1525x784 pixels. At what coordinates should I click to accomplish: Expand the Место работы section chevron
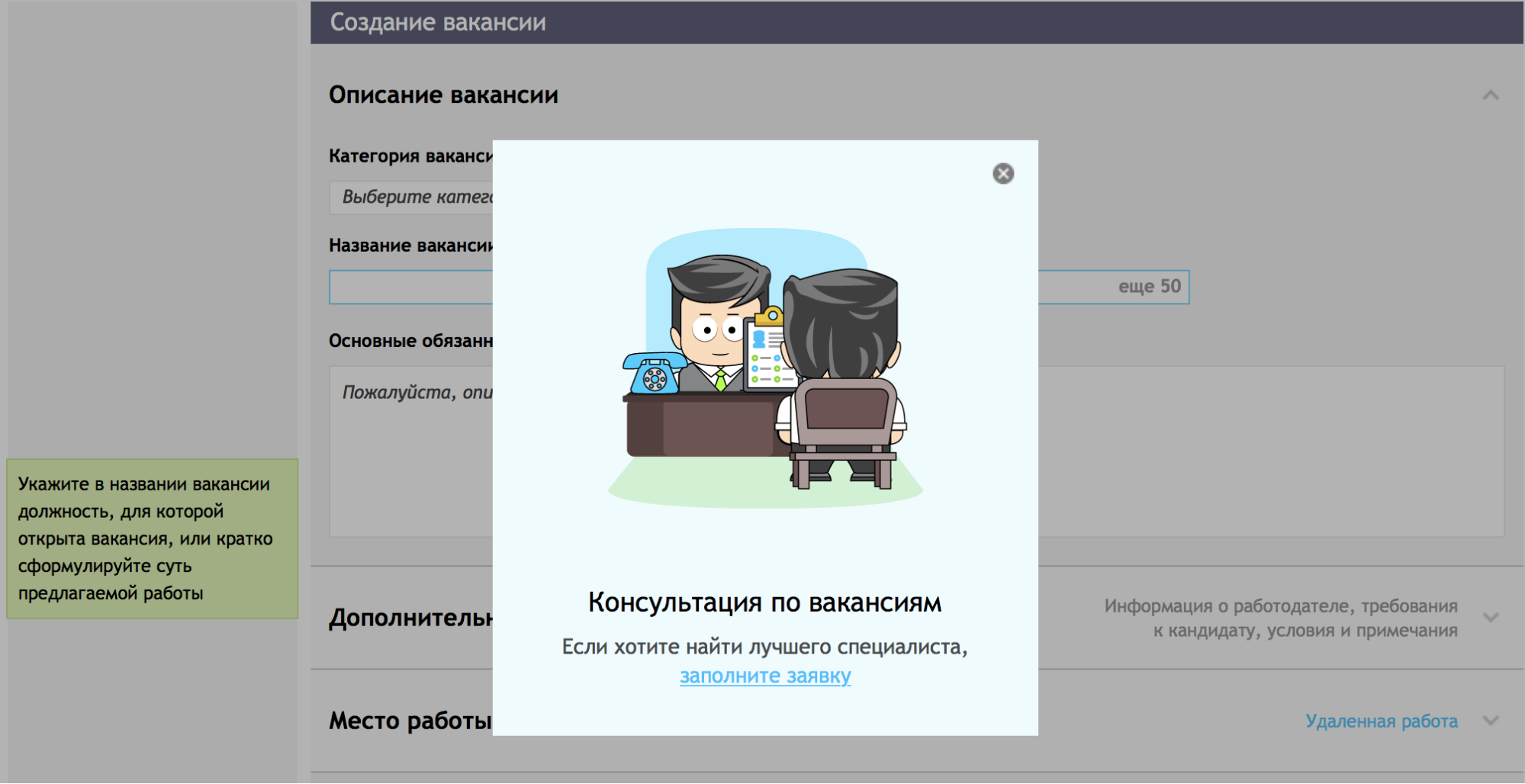(1490, 721)
